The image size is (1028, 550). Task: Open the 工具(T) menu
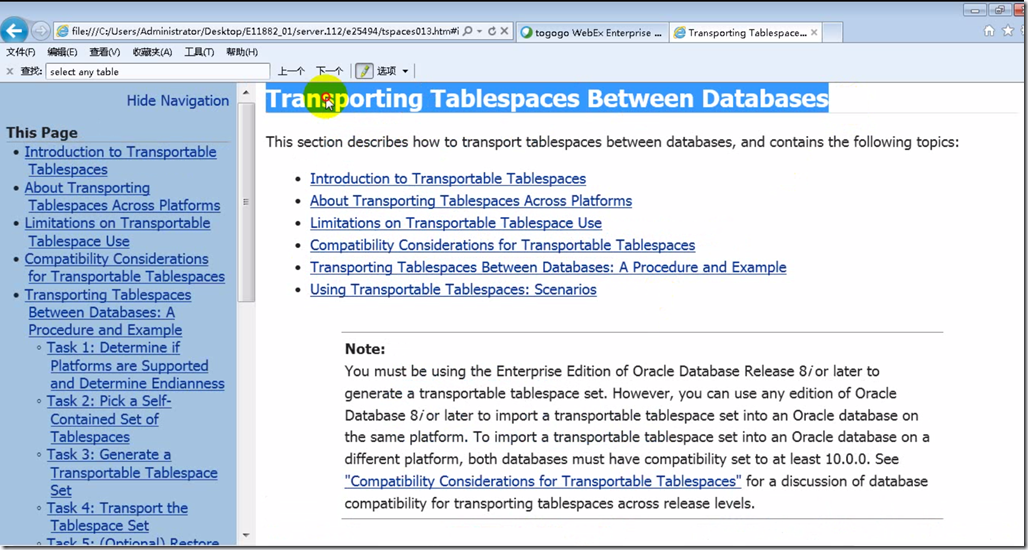[x=199, y=52]
